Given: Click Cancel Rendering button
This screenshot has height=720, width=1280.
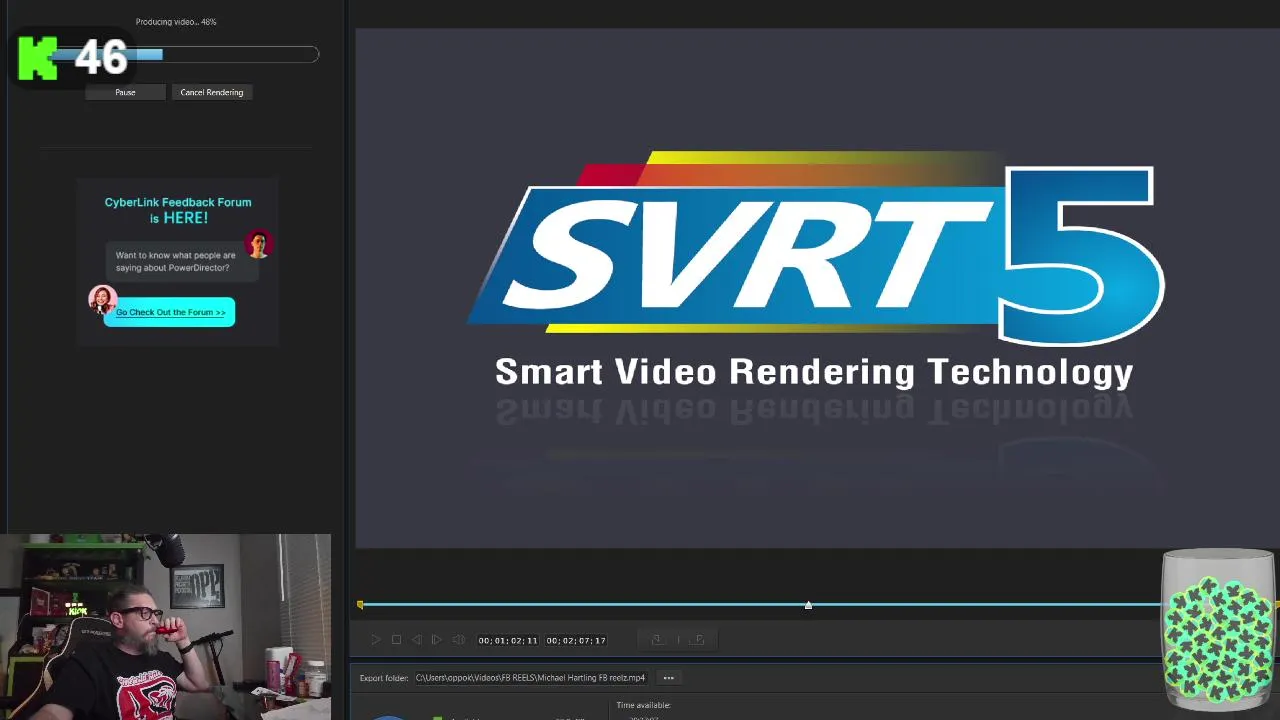Looking at the screenshot, I should tap(212, 92).
